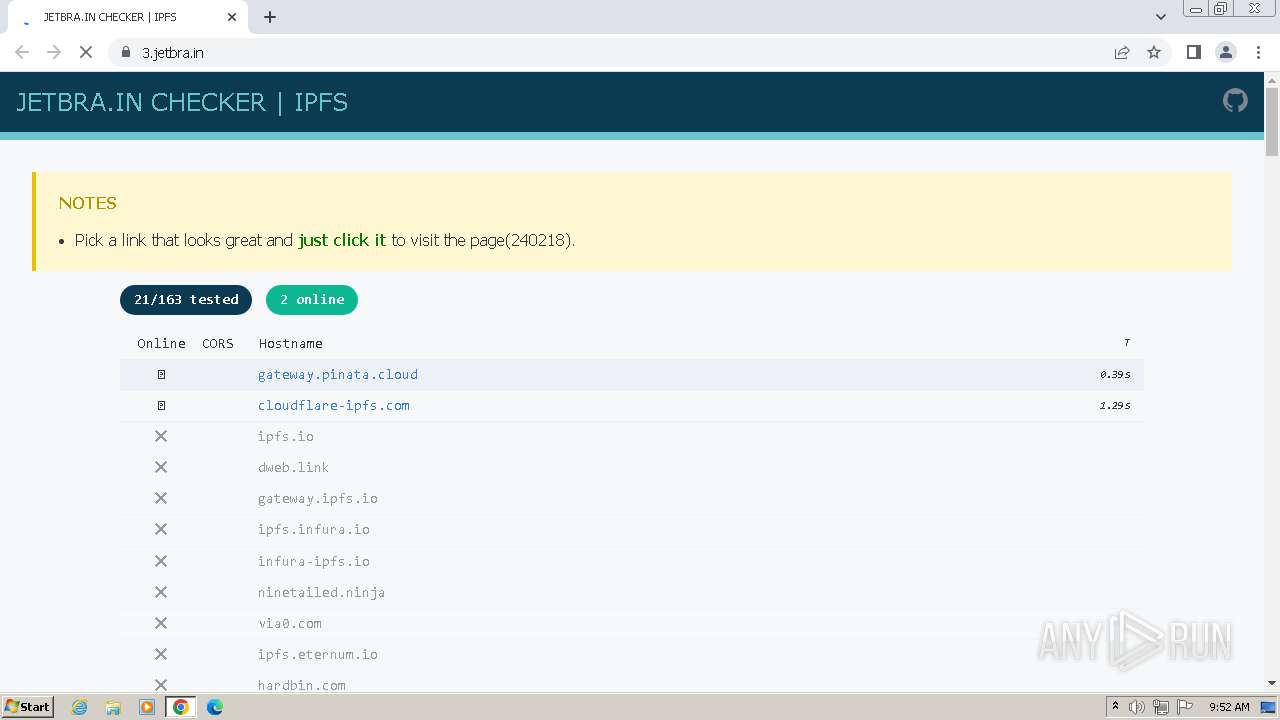Click the 0.39s response time
Viewport: 1280px width, 720px height.
tap(1115, 374)
